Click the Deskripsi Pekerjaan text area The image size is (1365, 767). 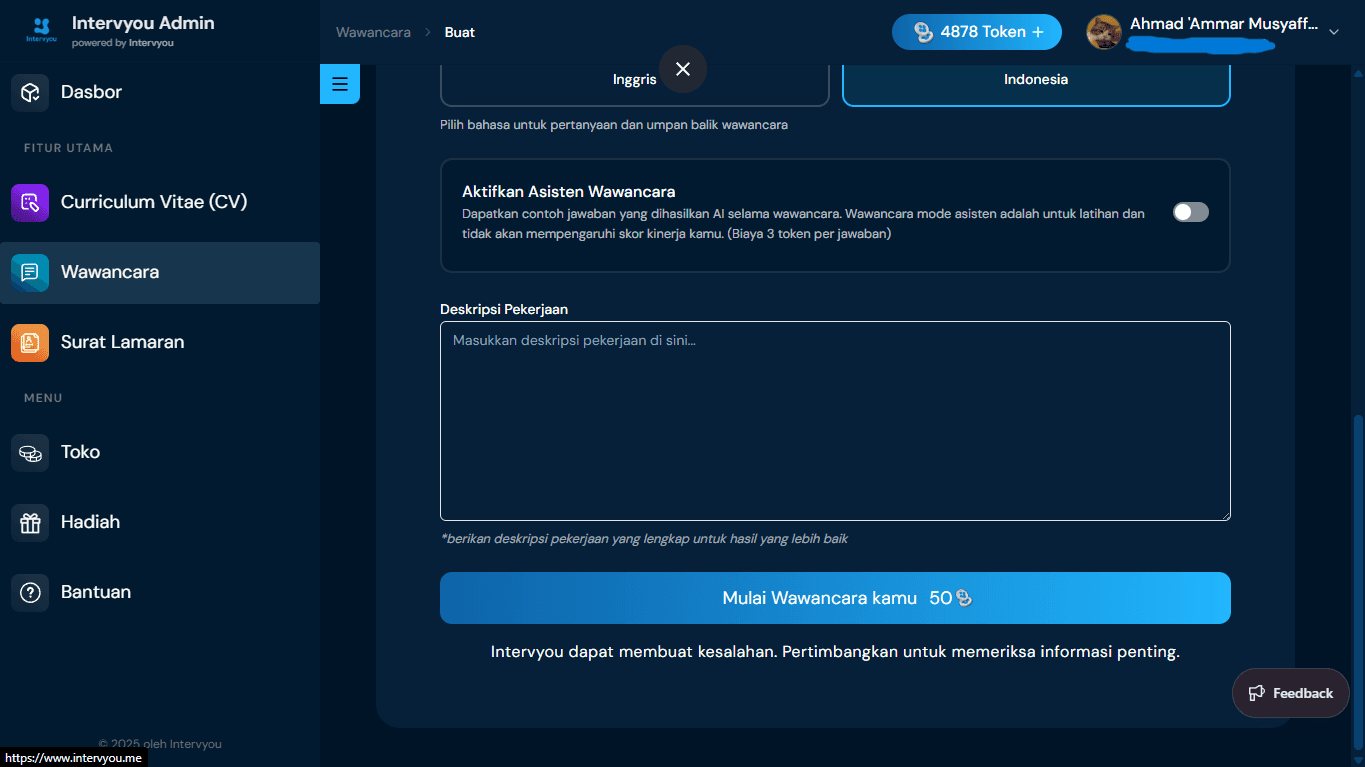click(x=835, y=421)
